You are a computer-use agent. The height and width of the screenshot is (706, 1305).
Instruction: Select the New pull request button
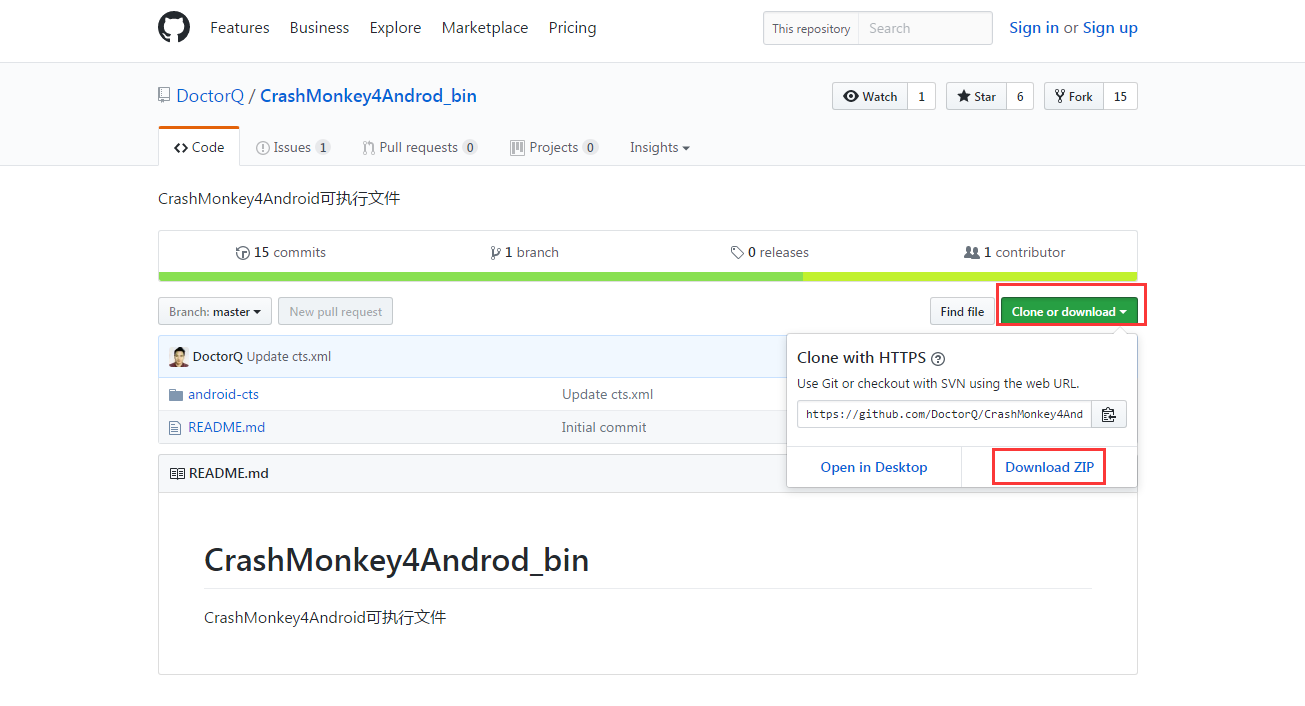pyautogui.click(x=336, y=311)
